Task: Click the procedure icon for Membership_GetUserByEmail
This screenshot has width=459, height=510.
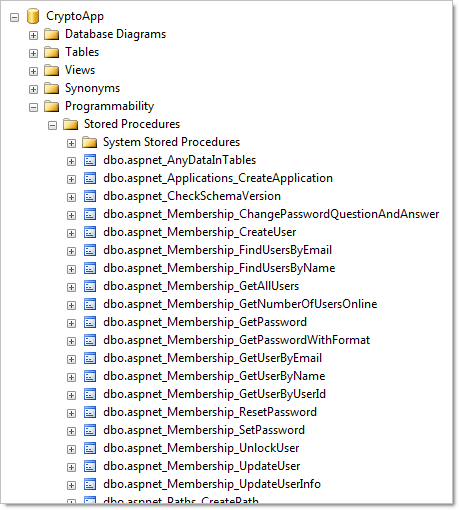Action: pos(90,358)
